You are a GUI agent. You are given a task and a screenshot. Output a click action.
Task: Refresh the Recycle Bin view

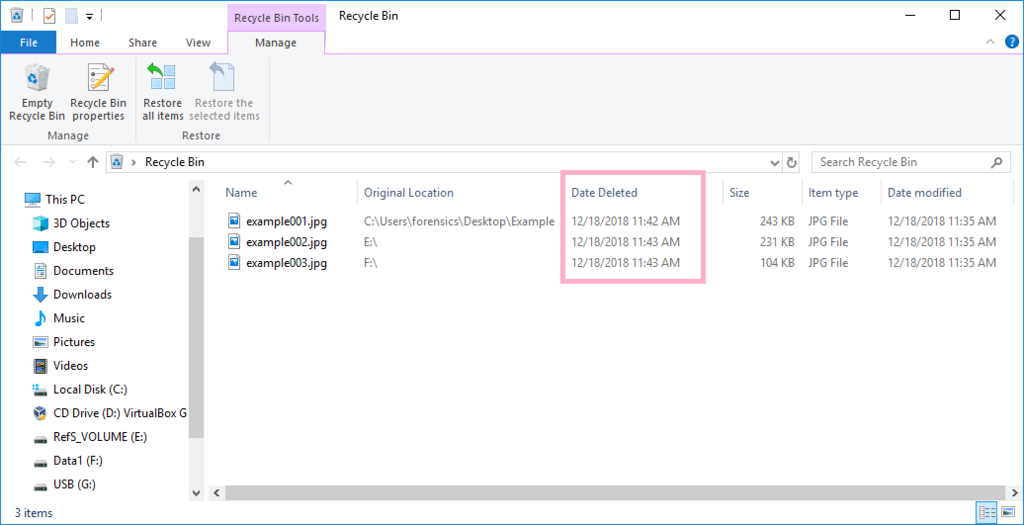pyautogui.click(x=792, y=162)
